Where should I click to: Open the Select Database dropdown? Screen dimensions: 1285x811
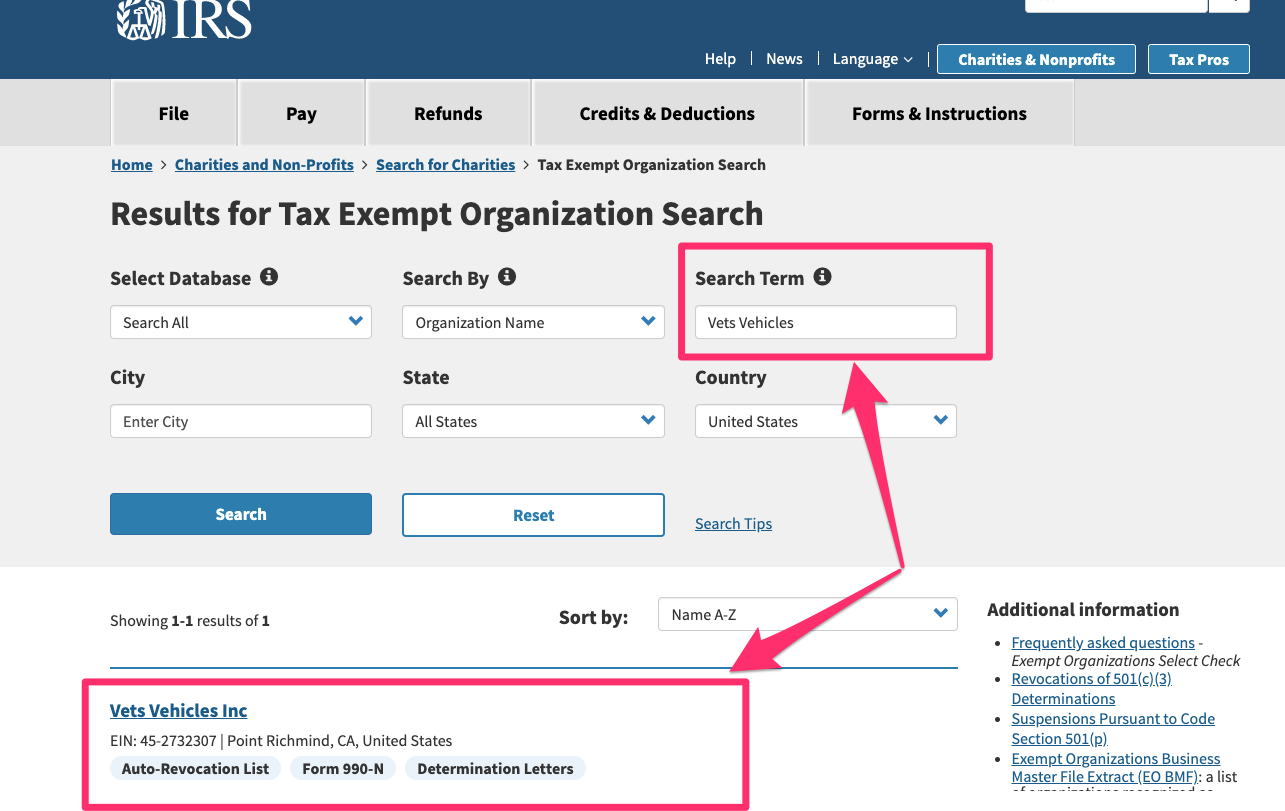coord(240,322)
